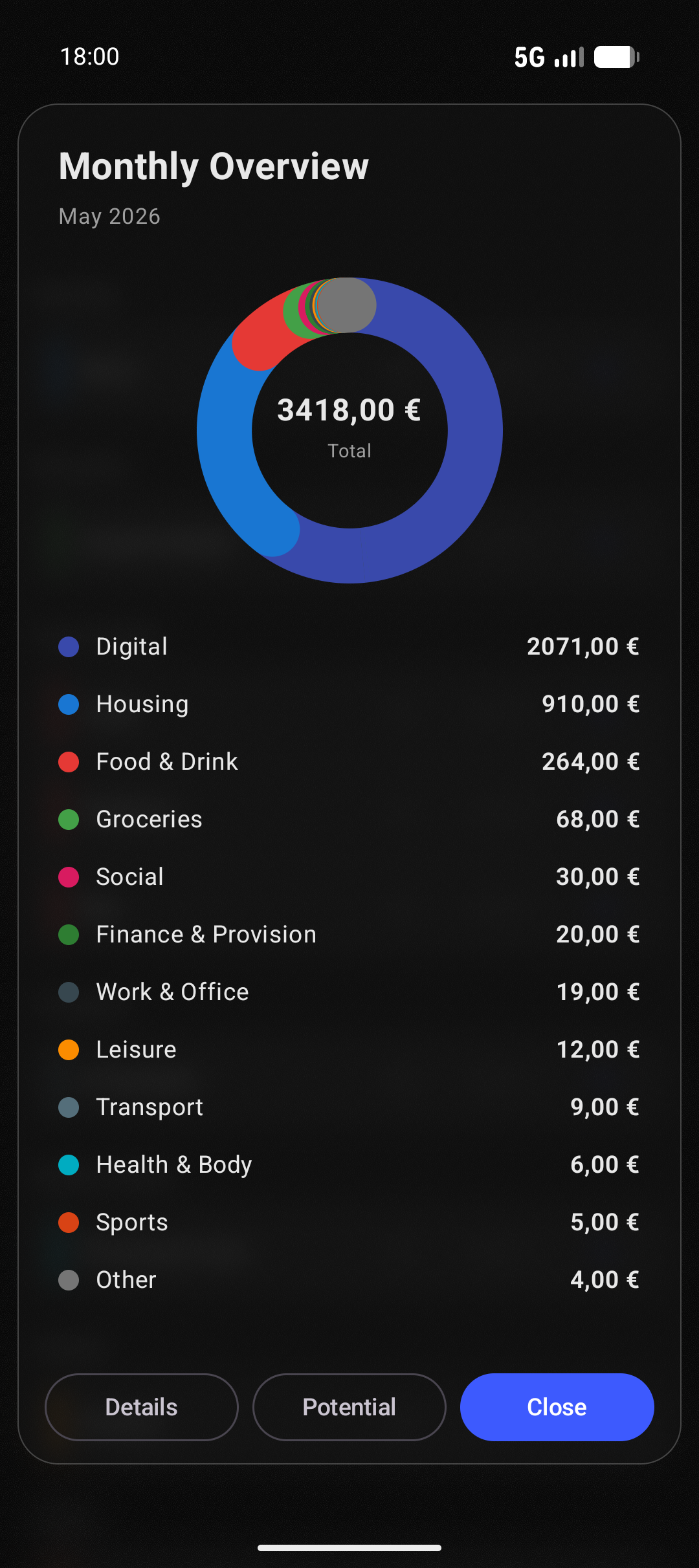699x1568 pixels.
Task: Tap the Health & Body teal dot
Action: (69, 1165)
